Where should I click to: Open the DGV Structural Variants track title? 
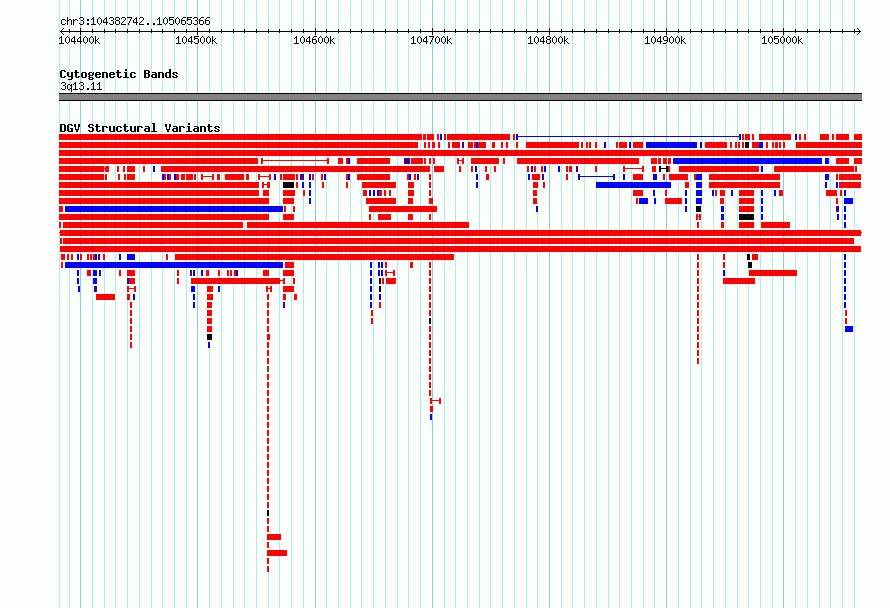[140, 128]
